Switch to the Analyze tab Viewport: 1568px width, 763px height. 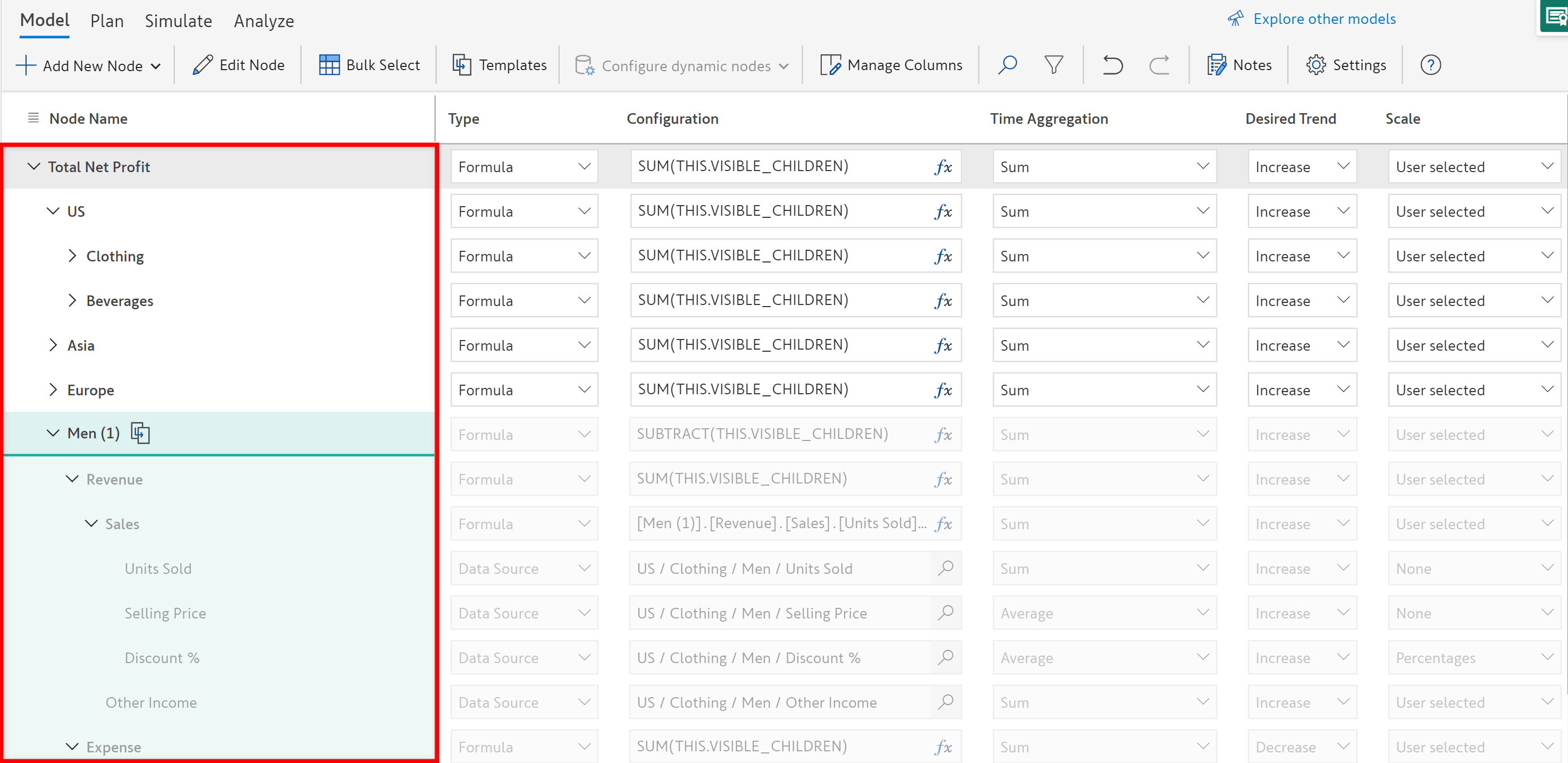pos(264,21)
